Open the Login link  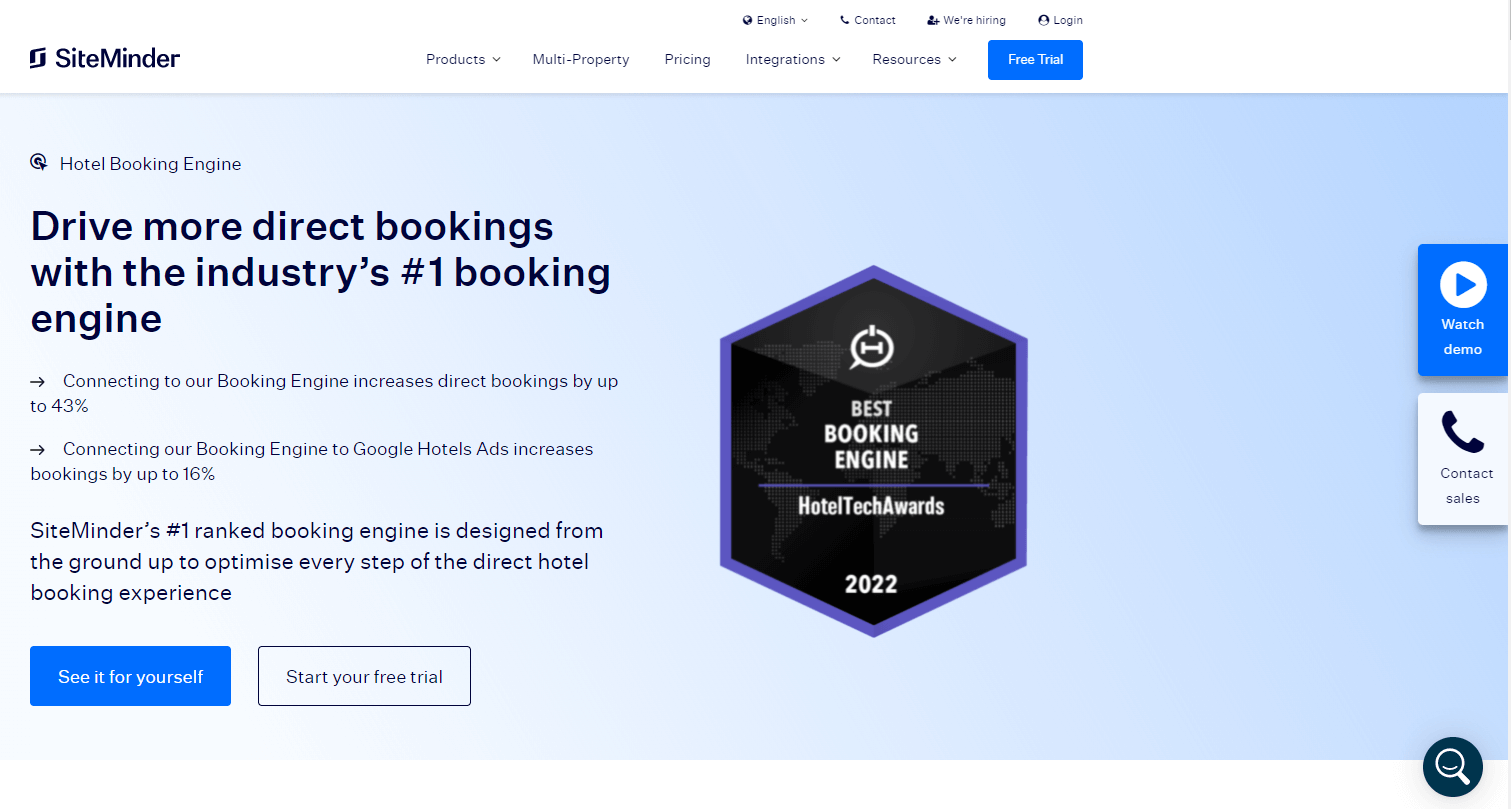tap(1068, 20)
